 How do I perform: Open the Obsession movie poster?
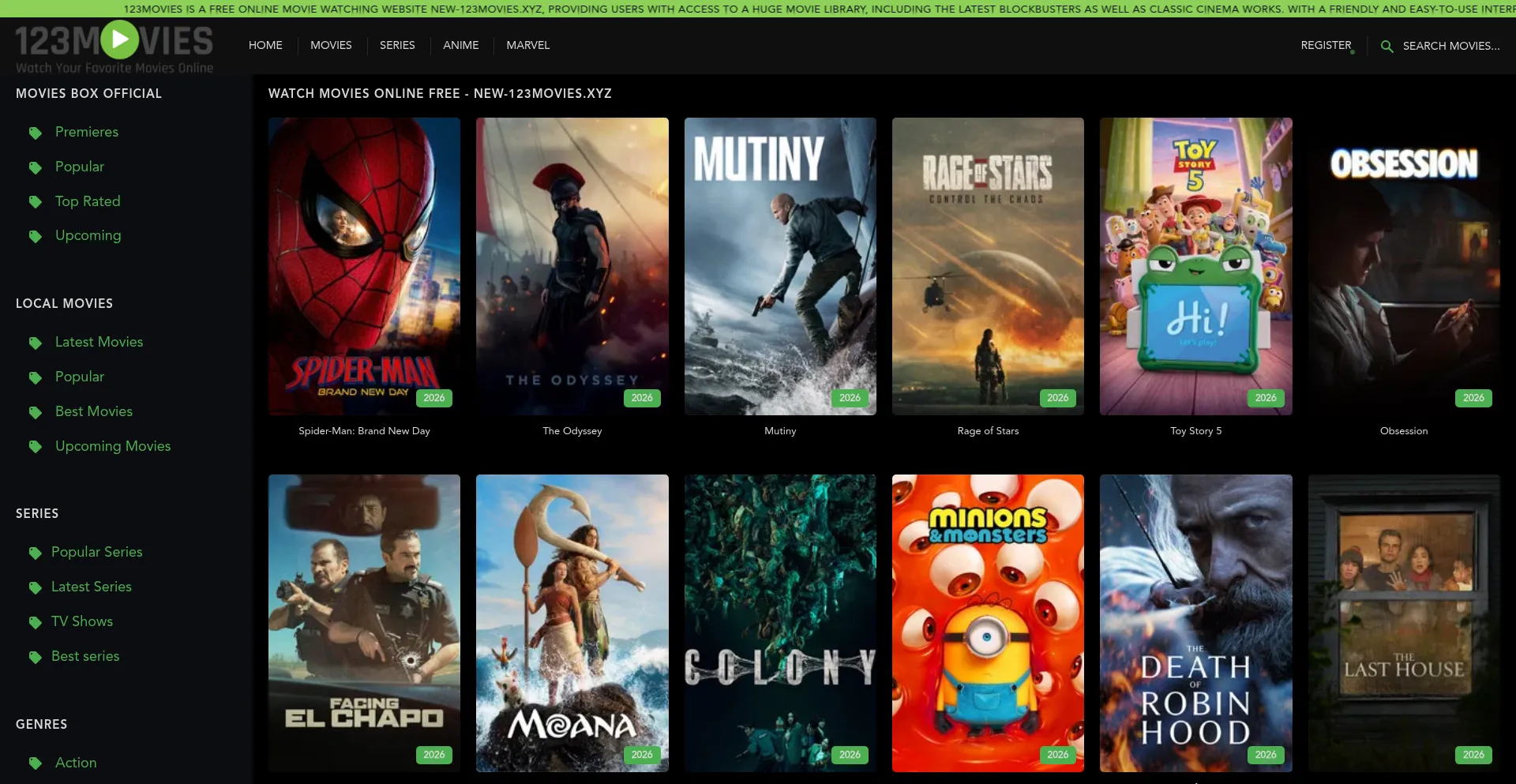[1404, 266]
